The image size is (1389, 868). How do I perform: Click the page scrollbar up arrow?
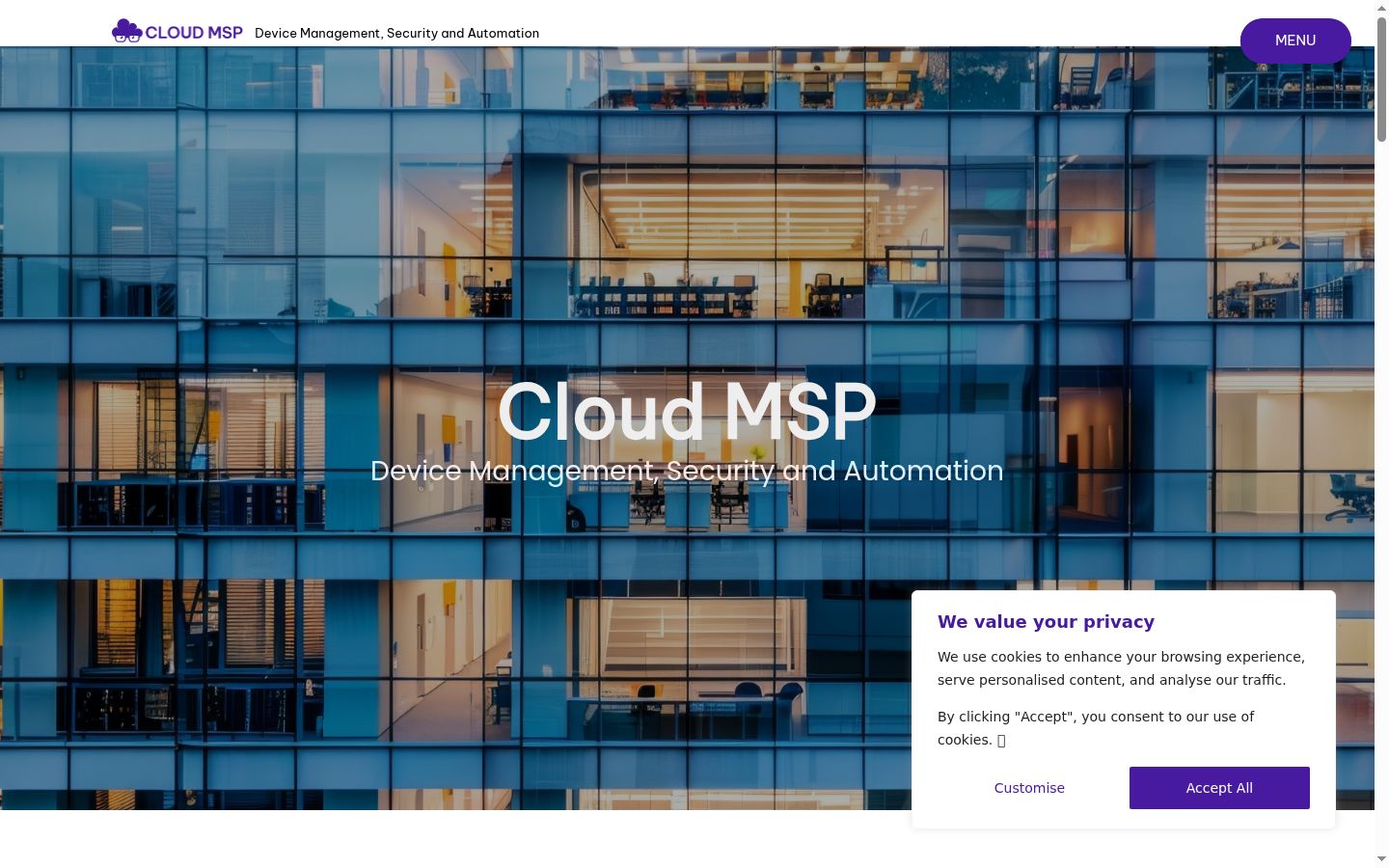1381,8
